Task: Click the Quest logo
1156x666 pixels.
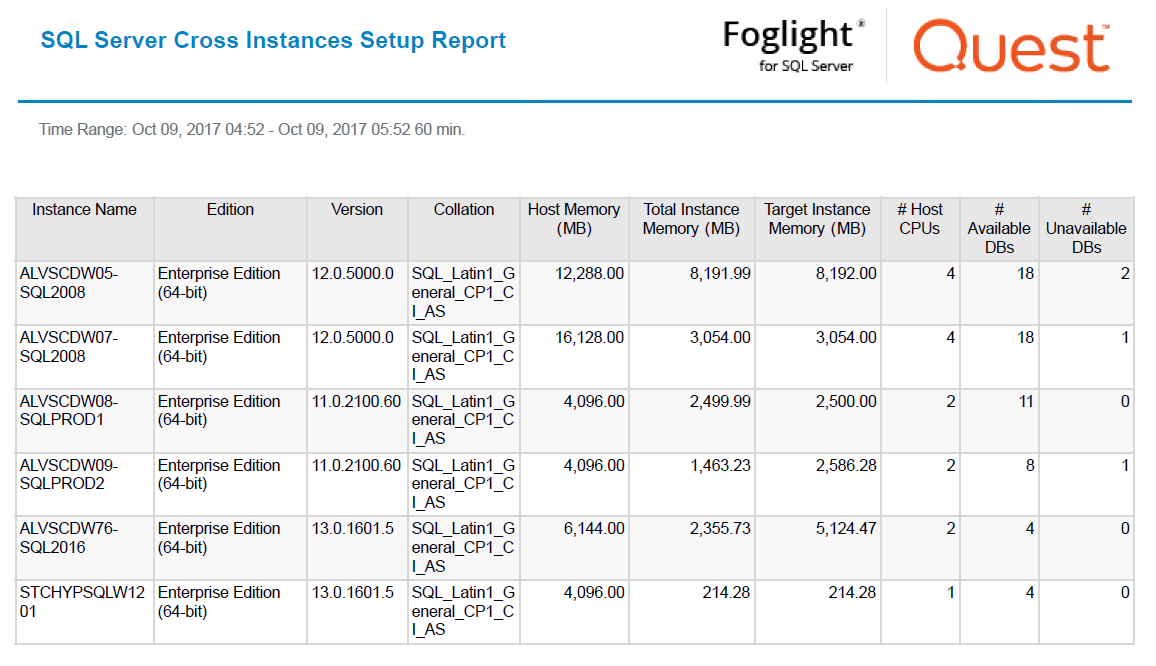Action: click(x=1011, y=47)
